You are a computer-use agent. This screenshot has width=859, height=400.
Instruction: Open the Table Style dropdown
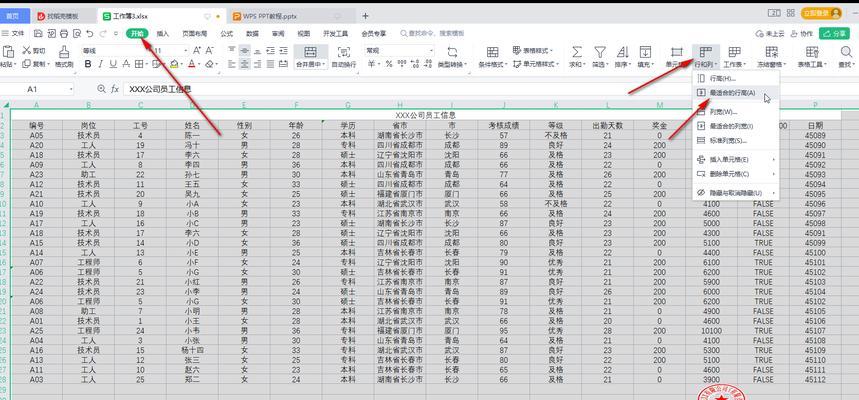tap(532, 50)
